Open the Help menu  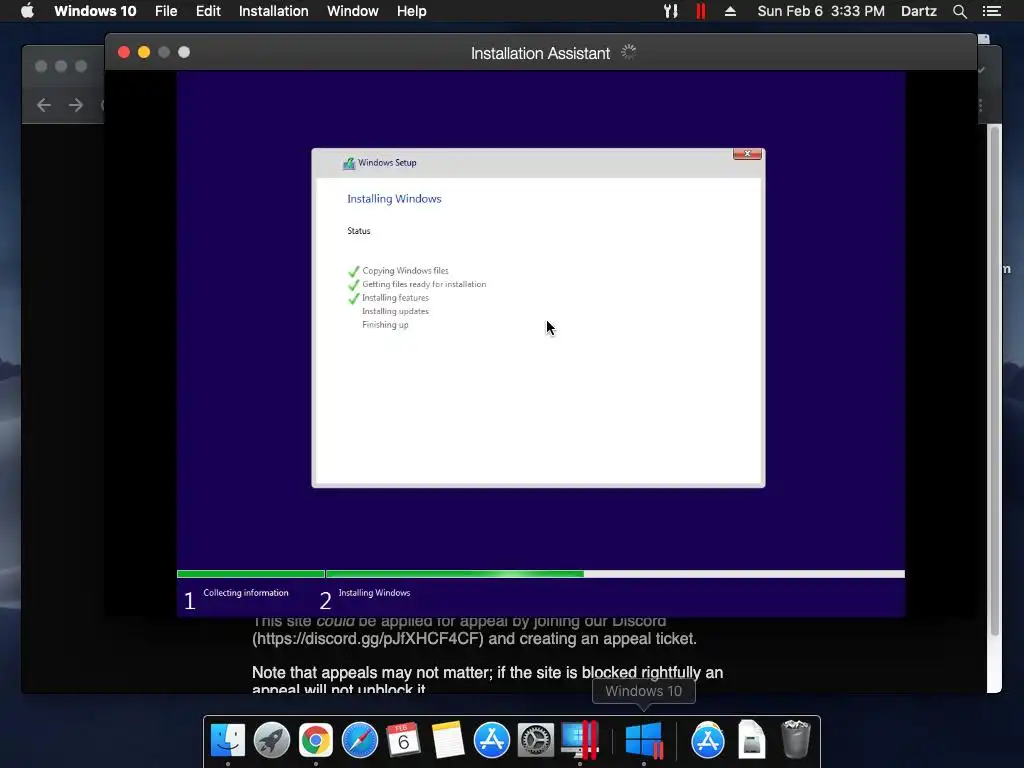[411, 11]
